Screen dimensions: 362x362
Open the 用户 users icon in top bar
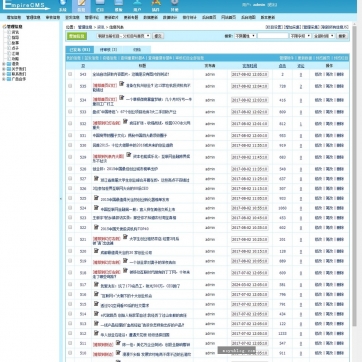point(137,5)
